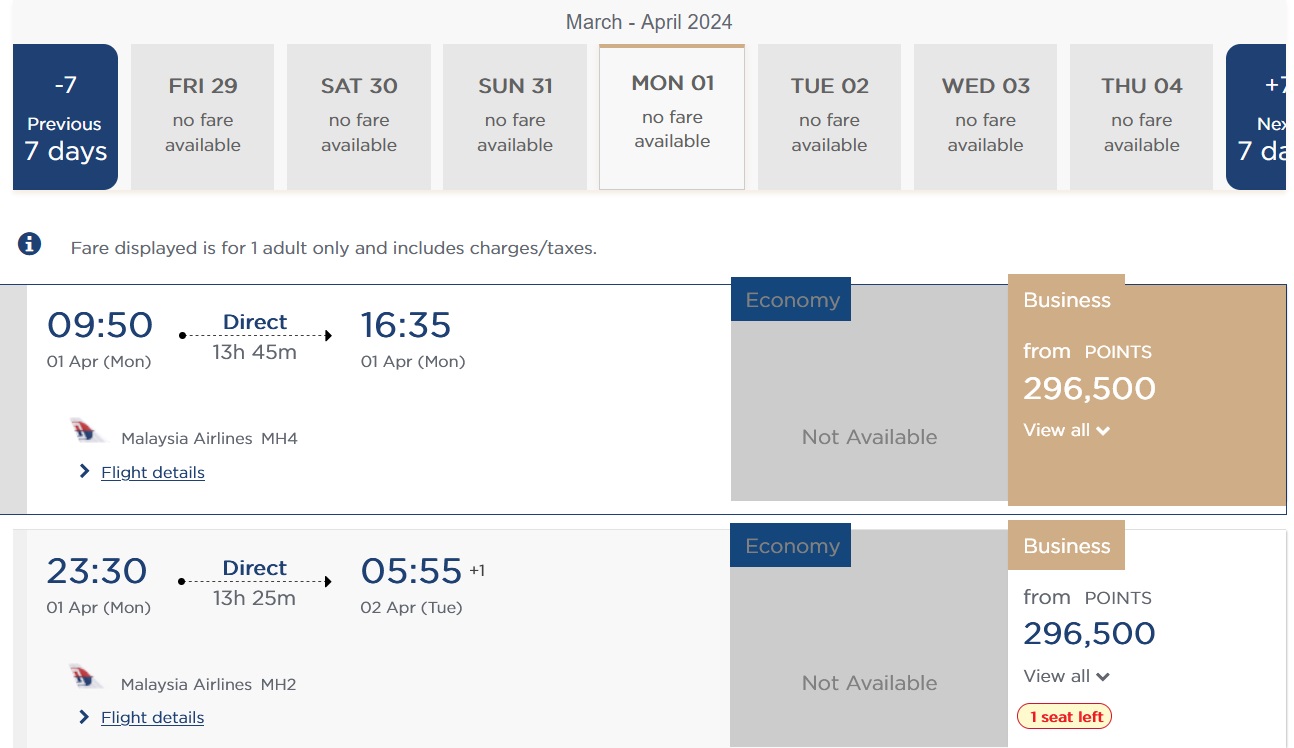Image resolution: width=1294 pixels, height=748 pixels.
Task: Select the SAT 30 date tab
Action: pyautogui.click(x=359, y=117)
